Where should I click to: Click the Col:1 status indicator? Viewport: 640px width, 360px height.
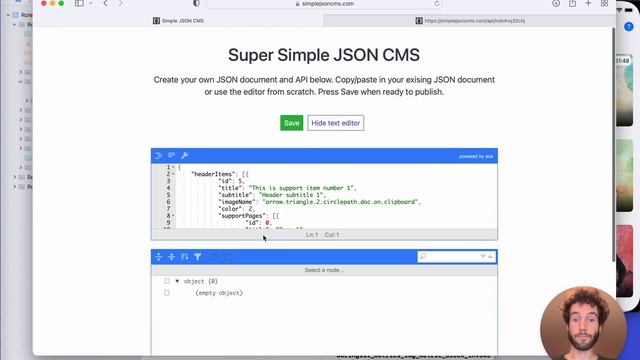[332, 235]
